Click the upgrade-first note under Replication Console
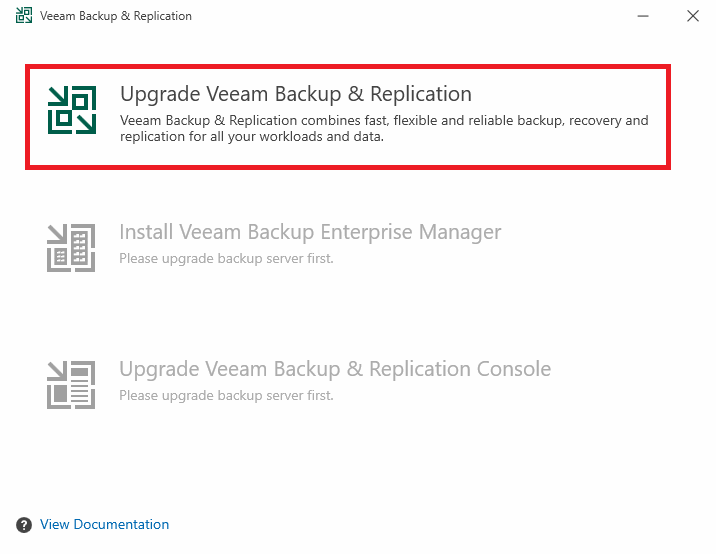 click(226, 396)
